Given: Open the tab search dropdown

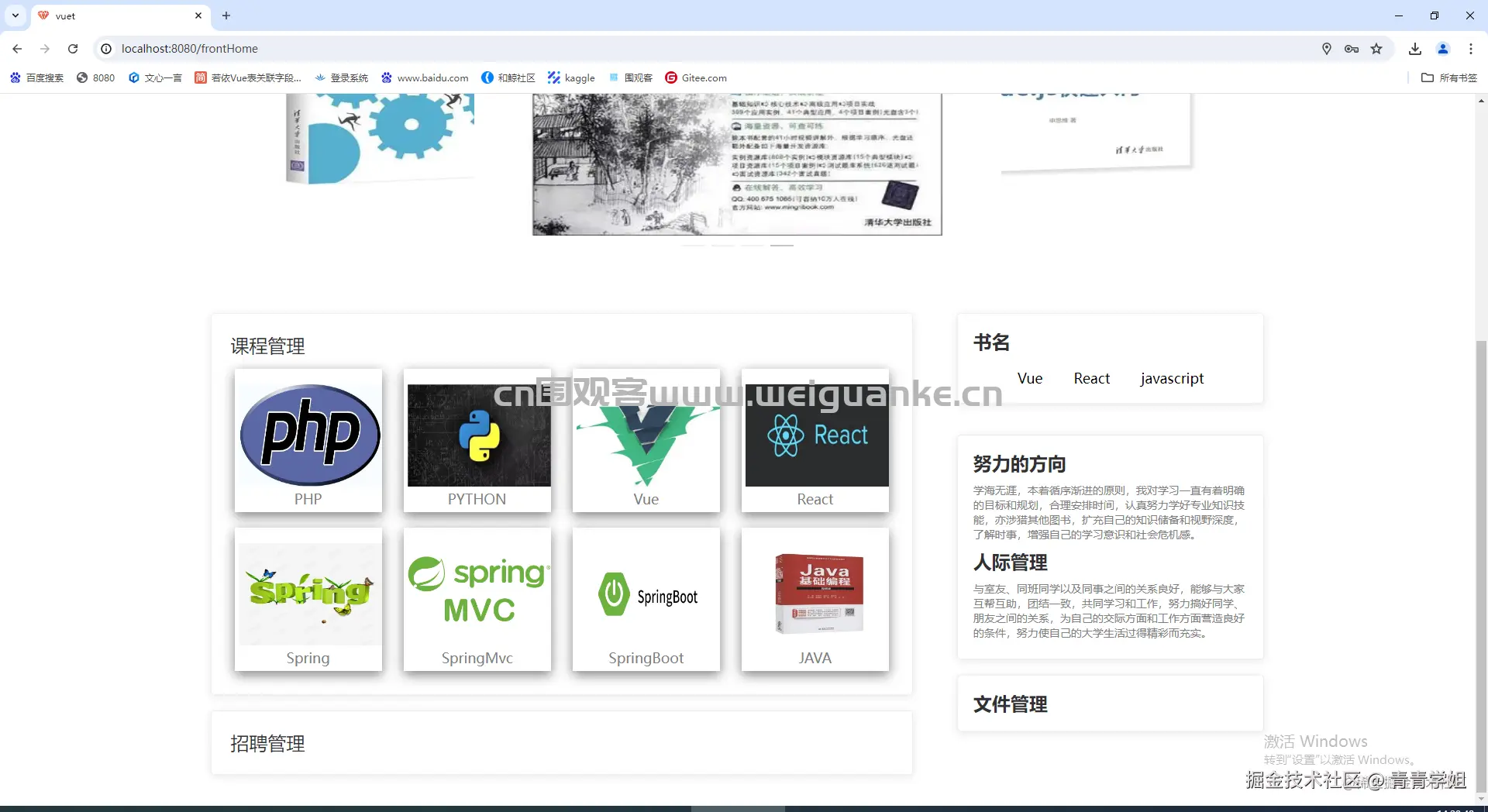Looking at the screenshot, I should coord(15,15).
